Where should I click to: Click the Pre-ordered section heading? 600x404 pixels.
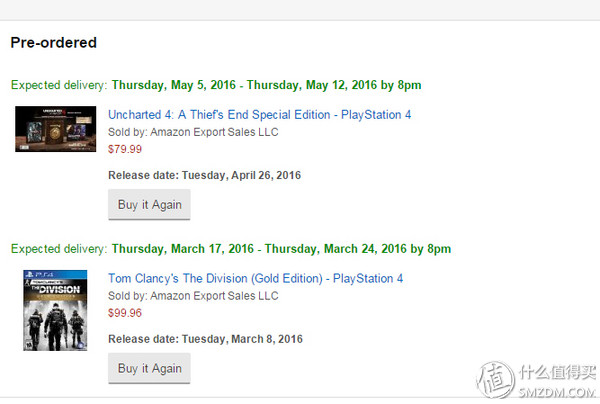click(x=53, y=43)
